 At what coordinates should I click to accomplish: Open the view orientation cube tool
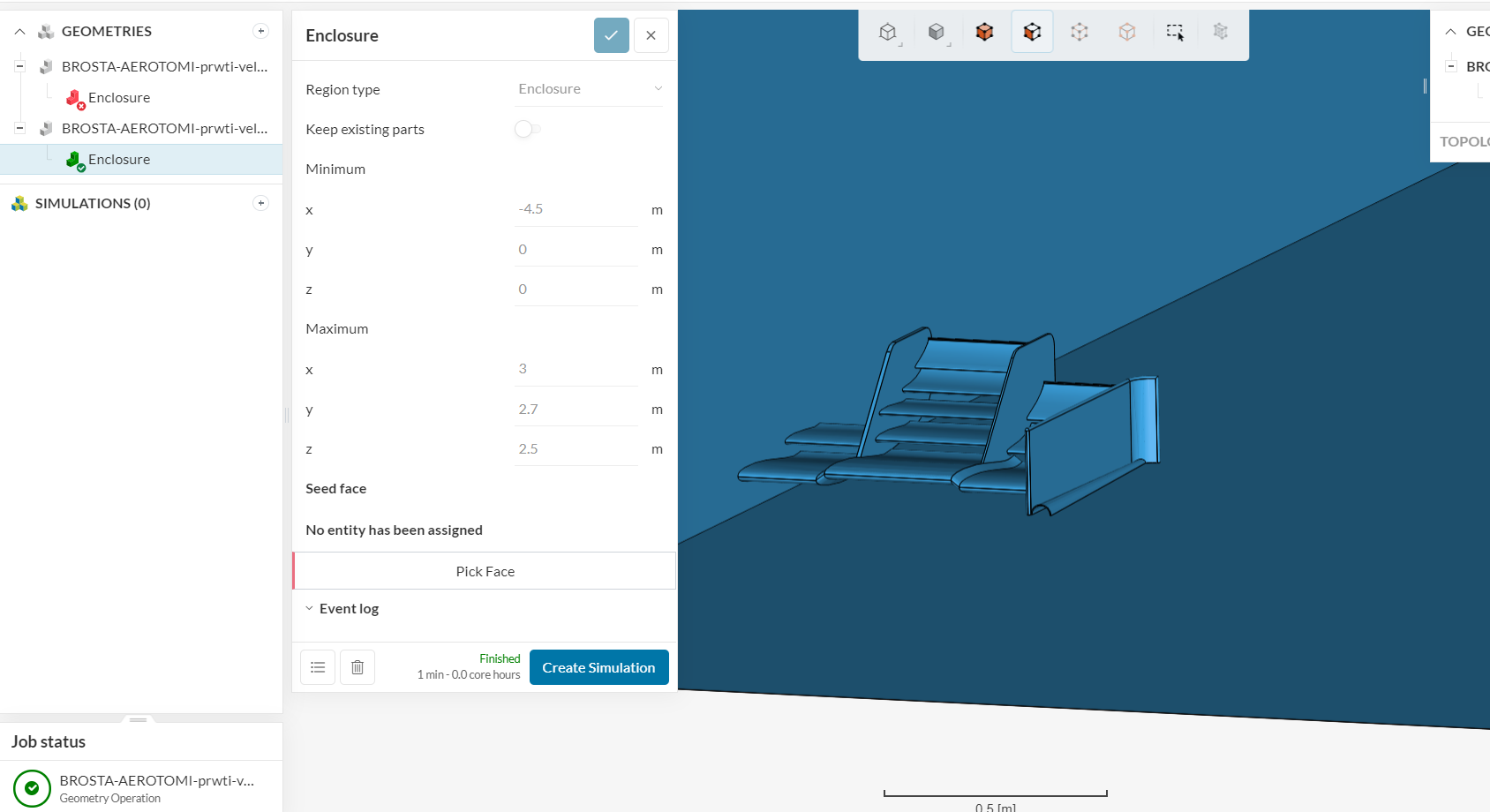tap(888, 33)
